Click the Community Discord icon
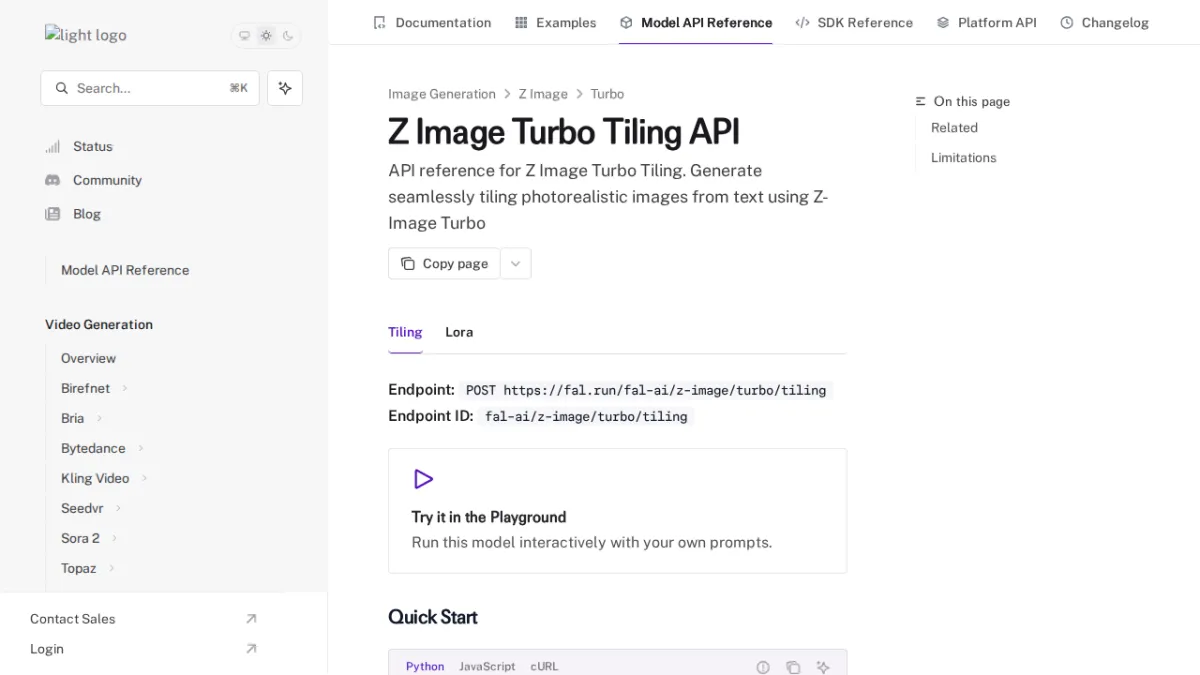 (53, 180)
